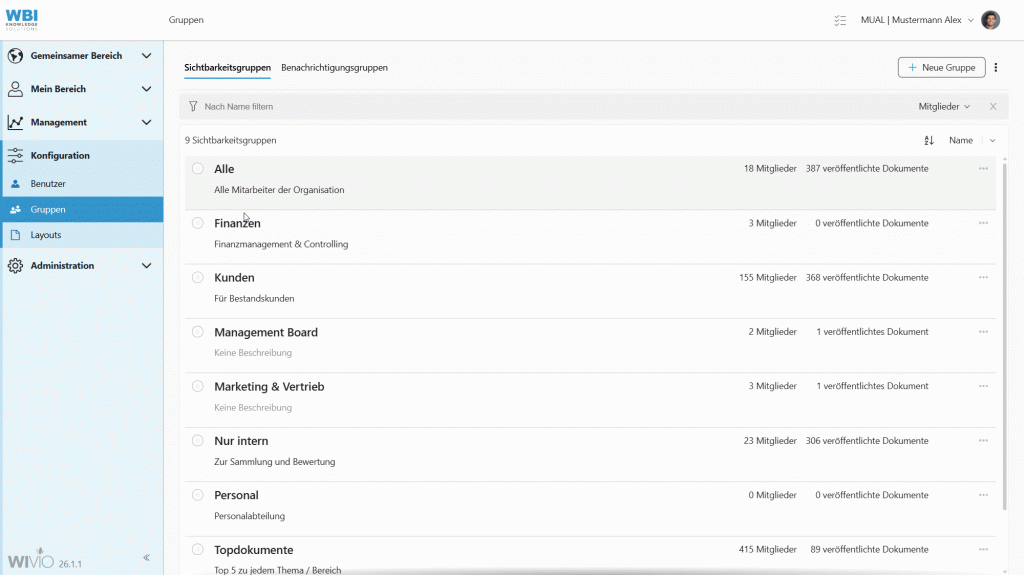Collapse the sidebar with double-chevron icon
Image resolution: width=1024 pixels, height=575 pixels.
point(146,557)
